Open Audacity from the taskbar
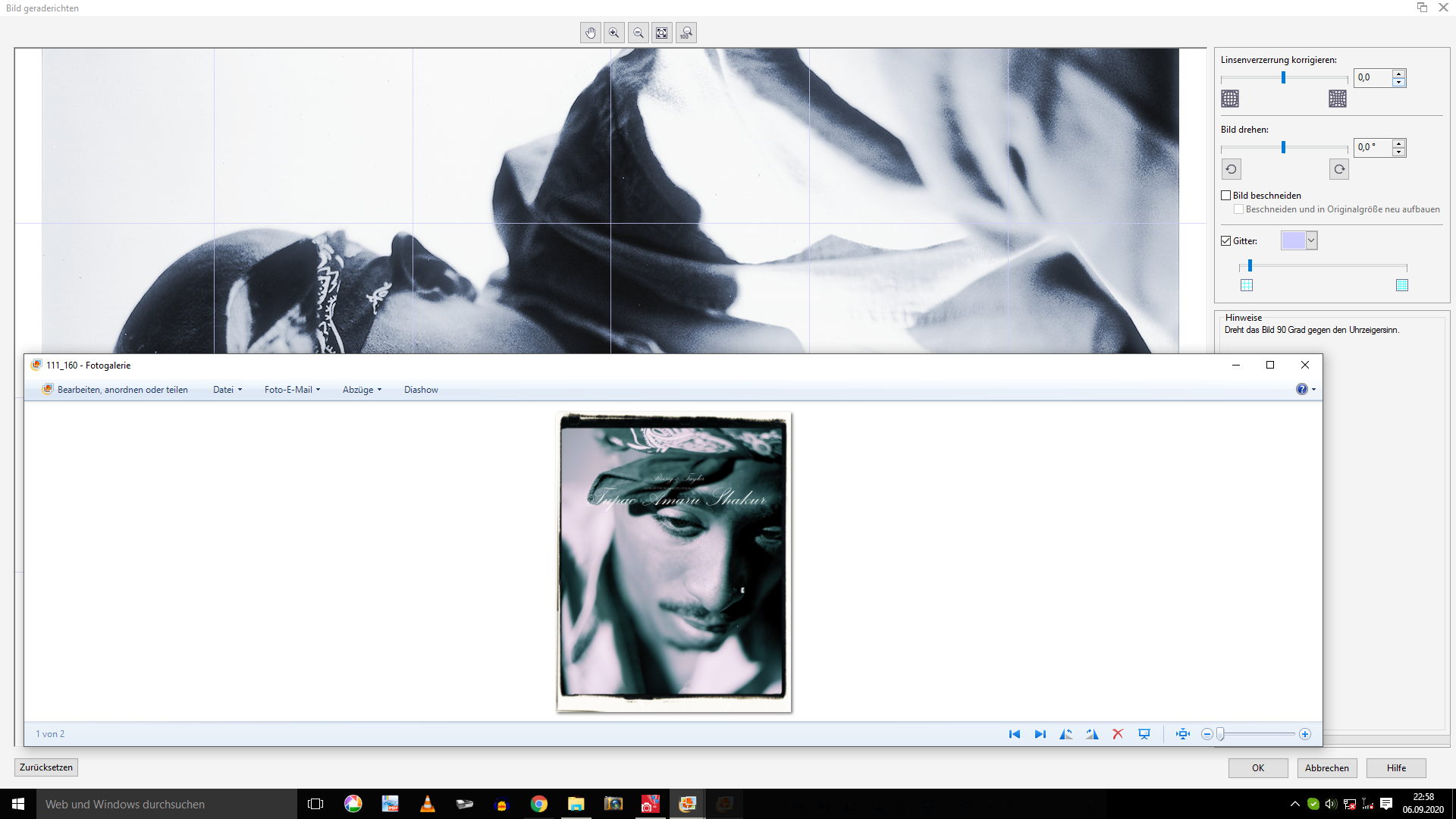This screenshot has width=1456, height=819. click(x=502, y=804)
